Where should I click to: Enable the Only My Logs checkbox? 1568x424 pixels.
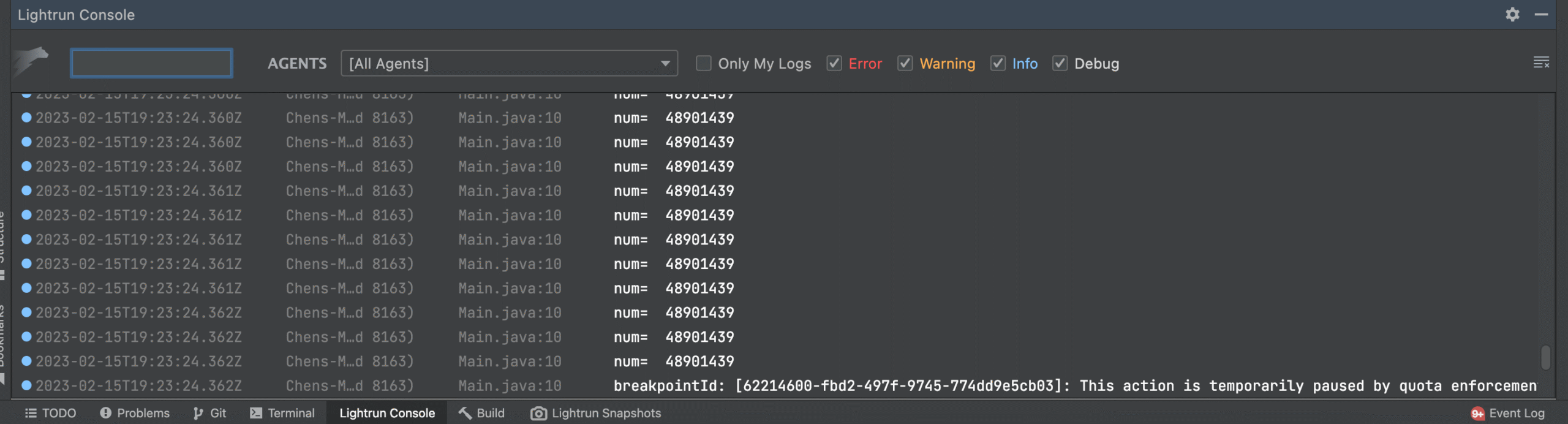tap(704, 63)
